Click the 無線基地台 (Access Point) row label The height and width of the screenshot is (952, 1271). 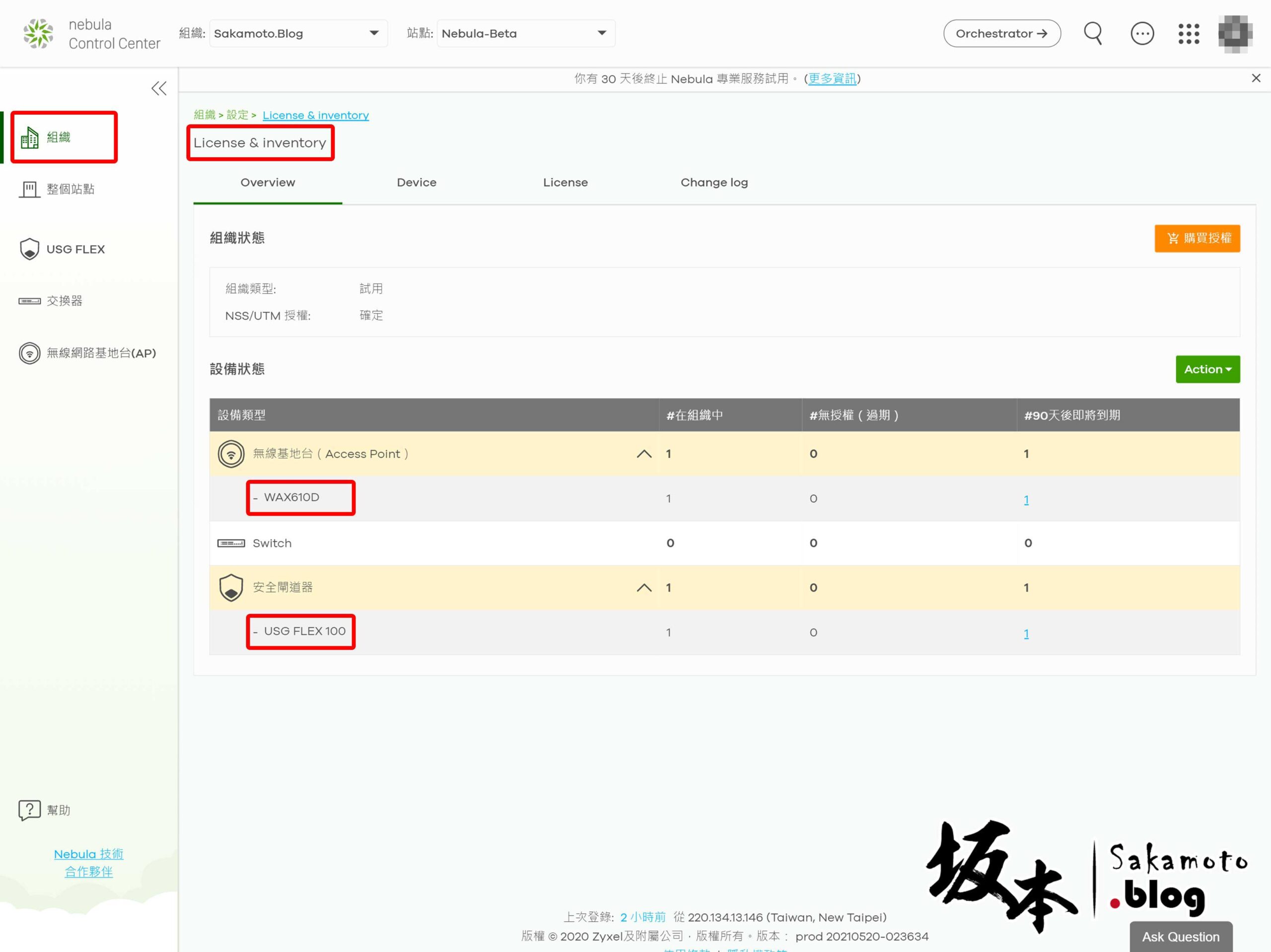(331, 454)
